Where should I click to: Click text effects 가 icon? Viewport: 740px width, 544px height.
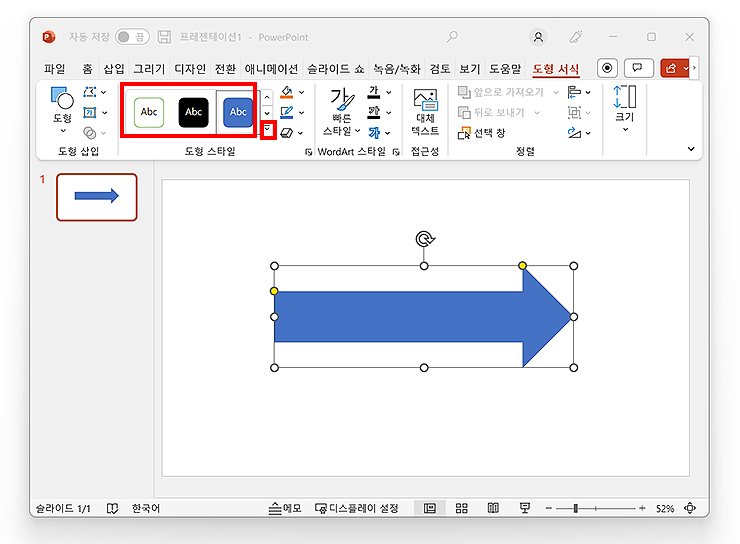click(374, 133)
